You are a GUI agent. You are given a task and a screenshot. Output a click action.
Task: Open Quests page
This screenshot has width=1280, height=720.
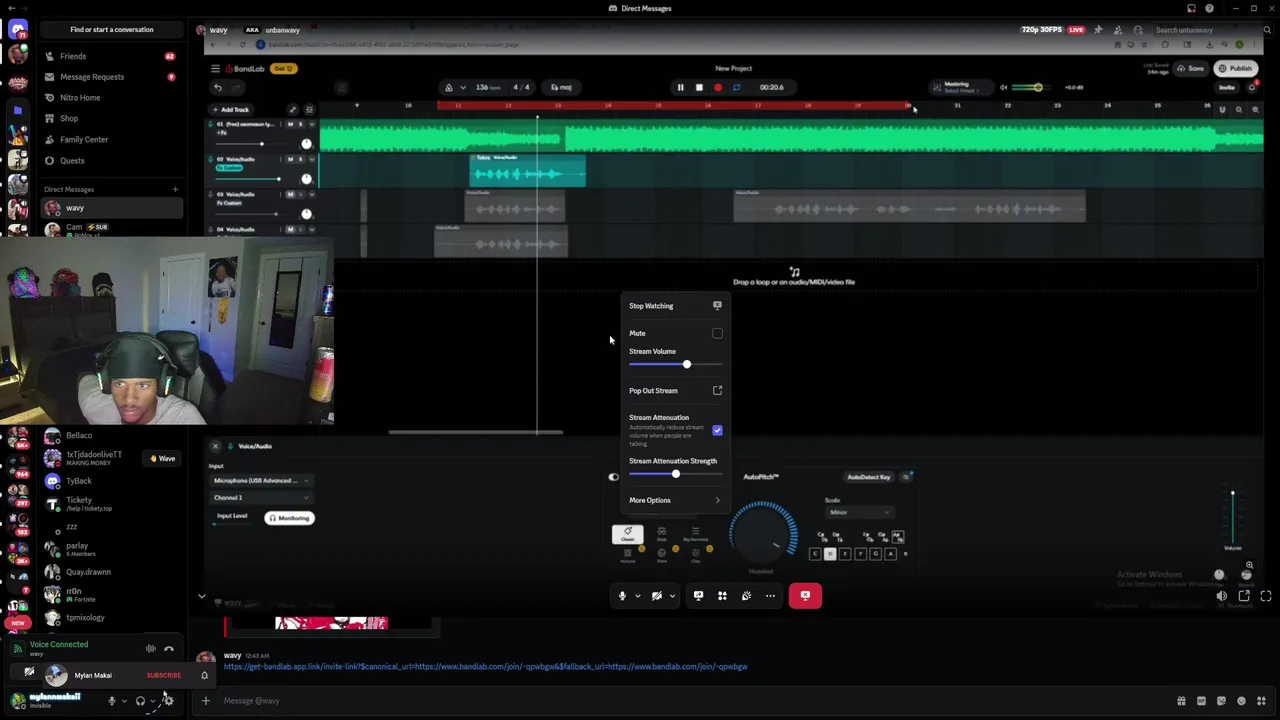coord(112,160)
